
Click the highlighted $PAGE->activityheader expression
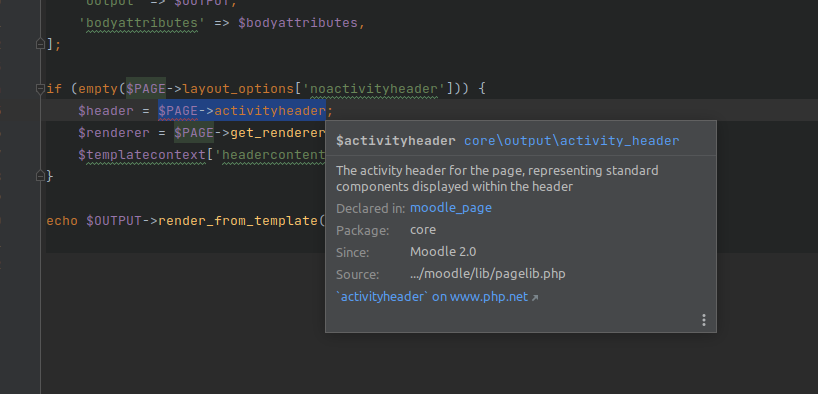[242, 111]
